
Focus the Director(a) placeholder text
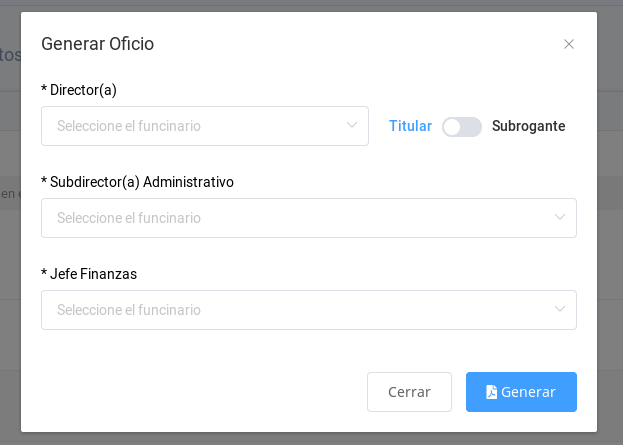click(129, 126)
